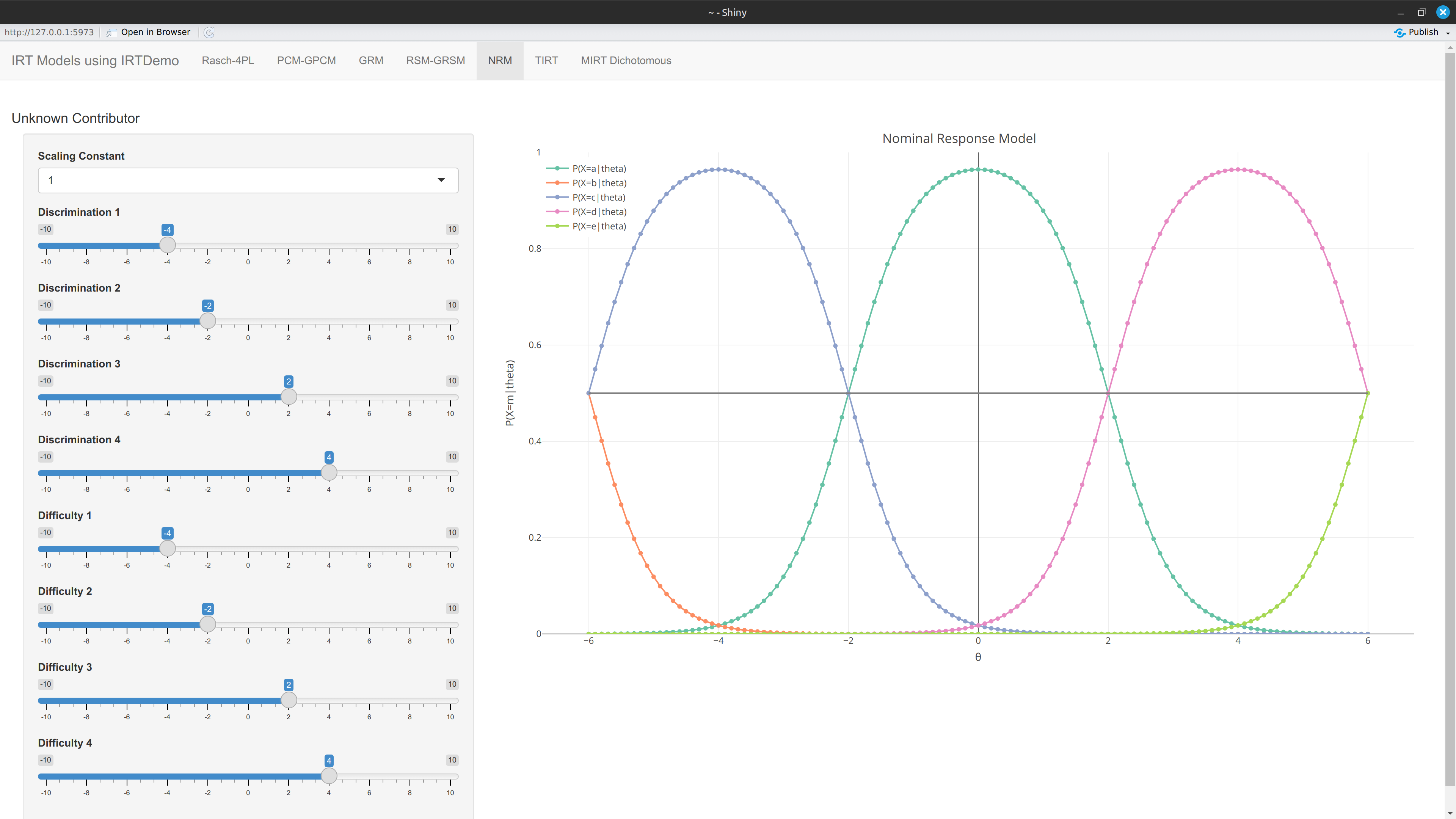
Task: Click Discrimination 4 slider handle
Action: coord(329,472)
